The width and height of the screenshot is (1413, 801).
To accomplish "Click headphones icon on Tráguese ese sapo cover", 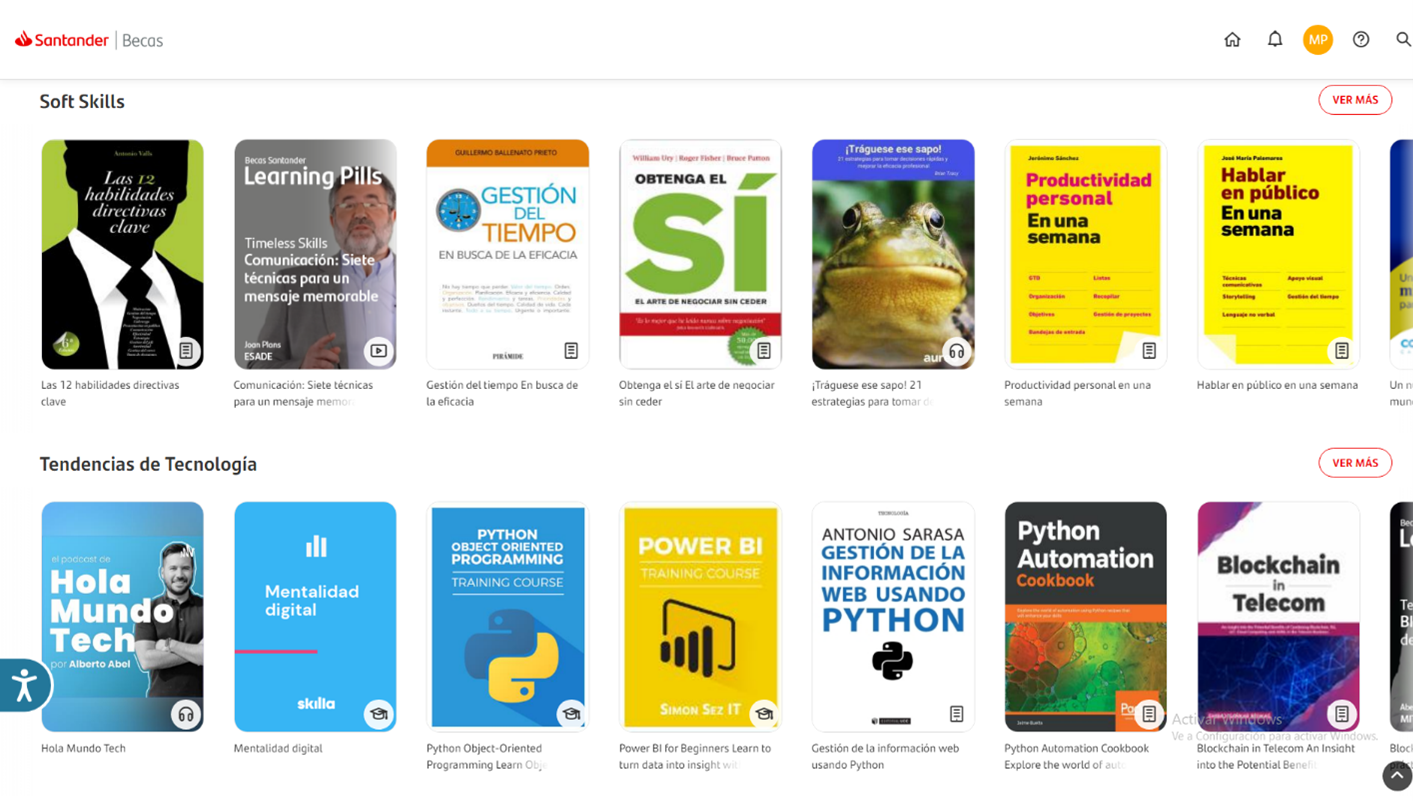I will pyautogui.click(x=957, y=351).
